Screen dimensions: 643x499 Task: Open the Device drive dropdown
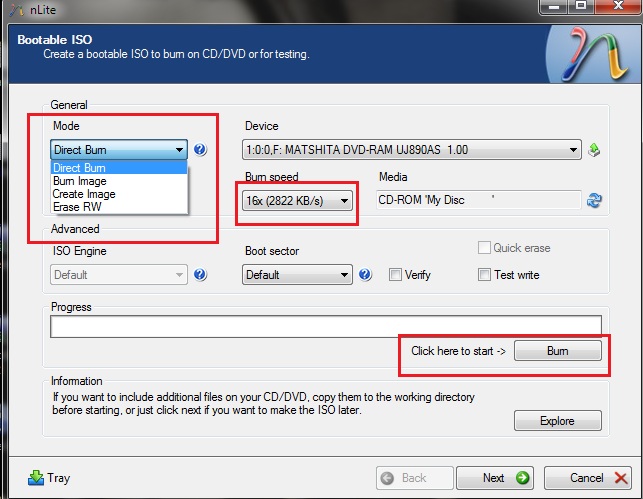[x=412, y=150]
